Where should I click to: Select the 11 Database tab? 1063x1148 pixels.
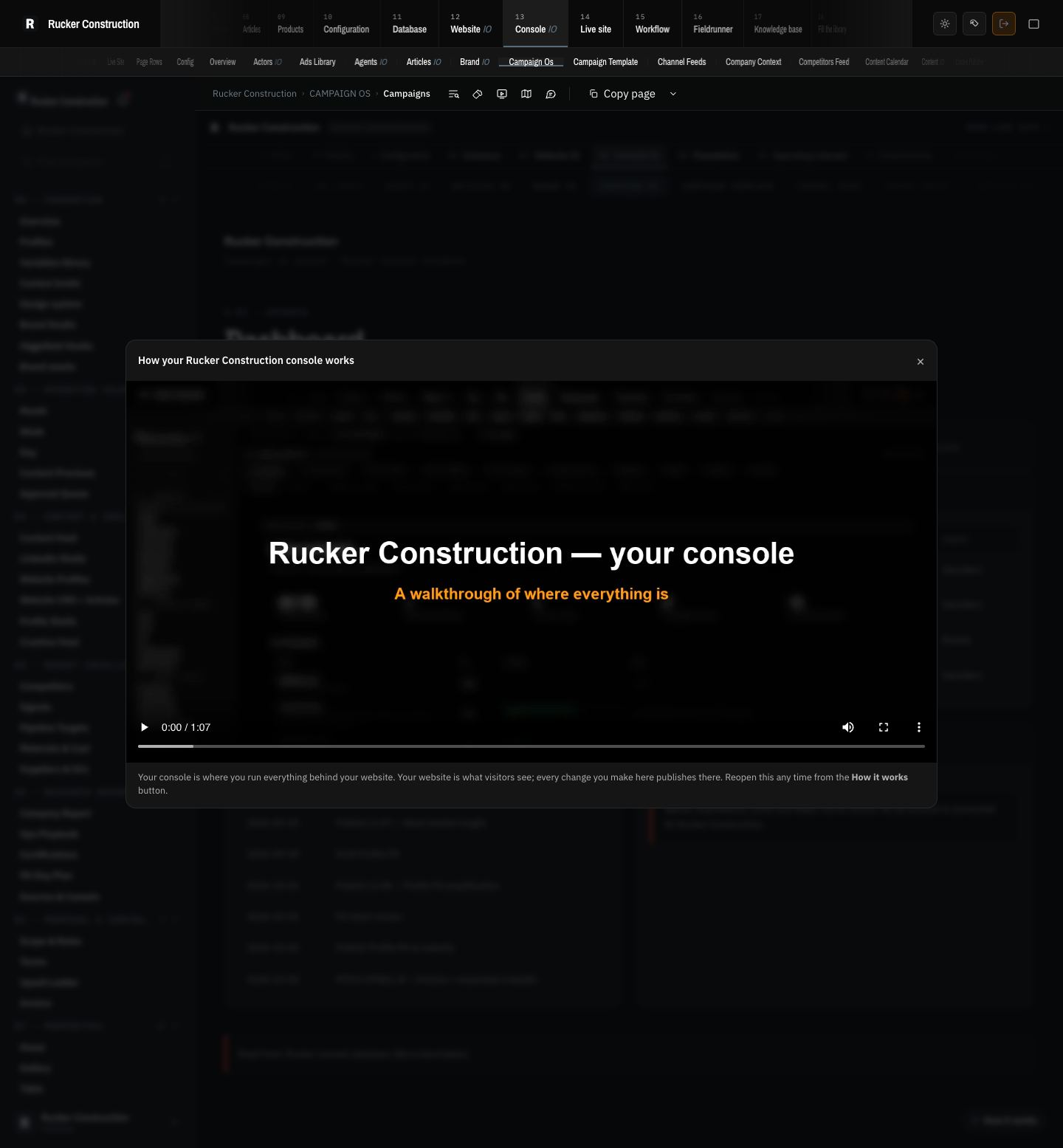click(x=410, y=24)
